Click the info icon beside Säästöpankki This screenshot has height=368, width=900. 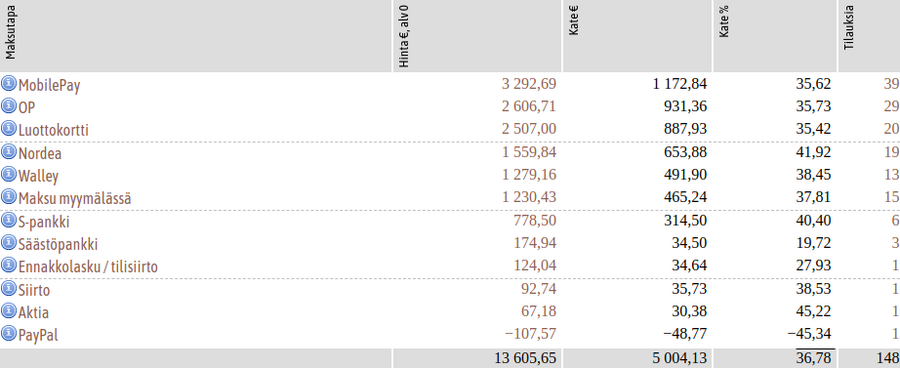9,243
